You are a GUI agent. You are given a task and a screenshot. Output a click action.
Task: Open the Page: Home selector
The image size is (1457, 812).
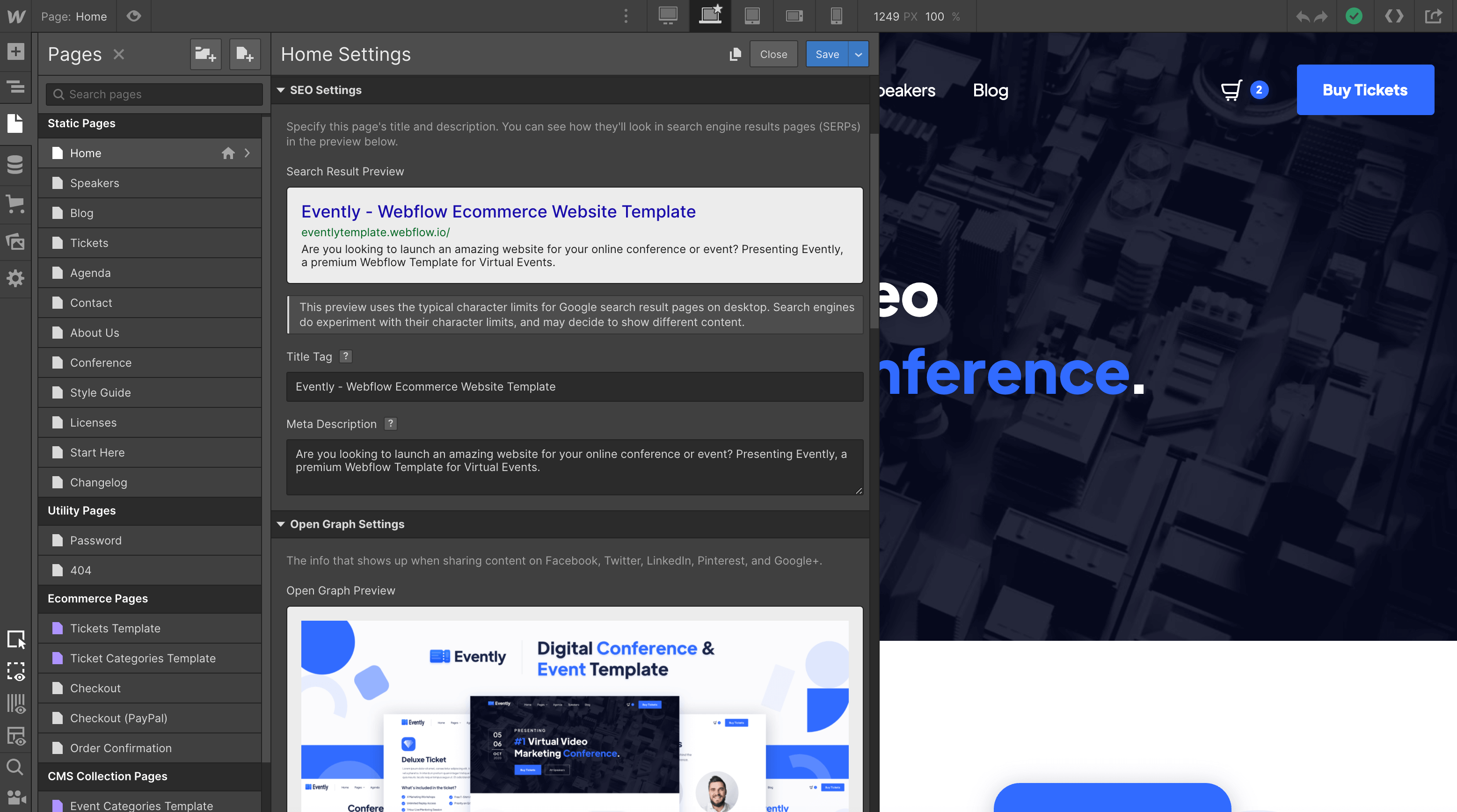tap(73, 16)
